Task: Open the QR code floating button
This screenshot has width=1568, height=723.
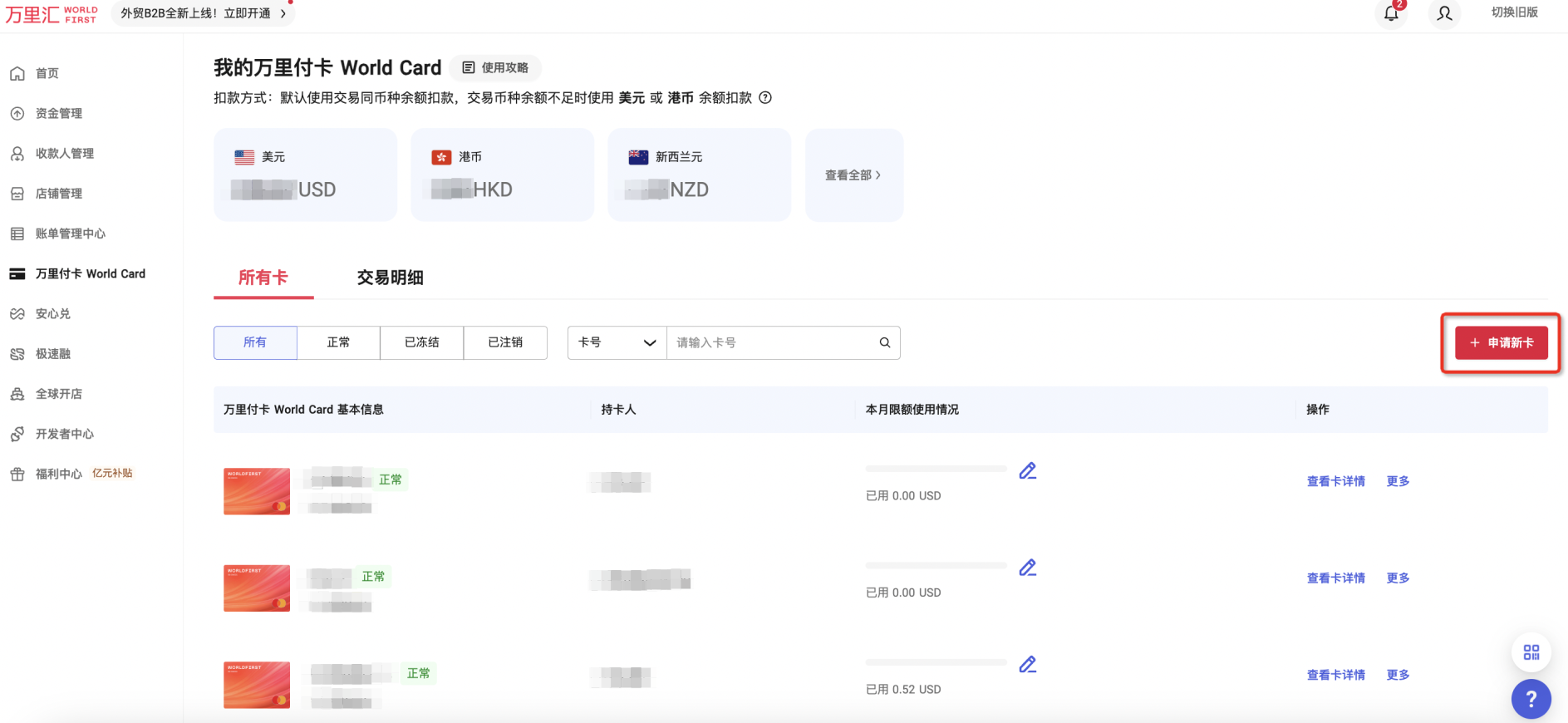Action: click(1531, 652)
